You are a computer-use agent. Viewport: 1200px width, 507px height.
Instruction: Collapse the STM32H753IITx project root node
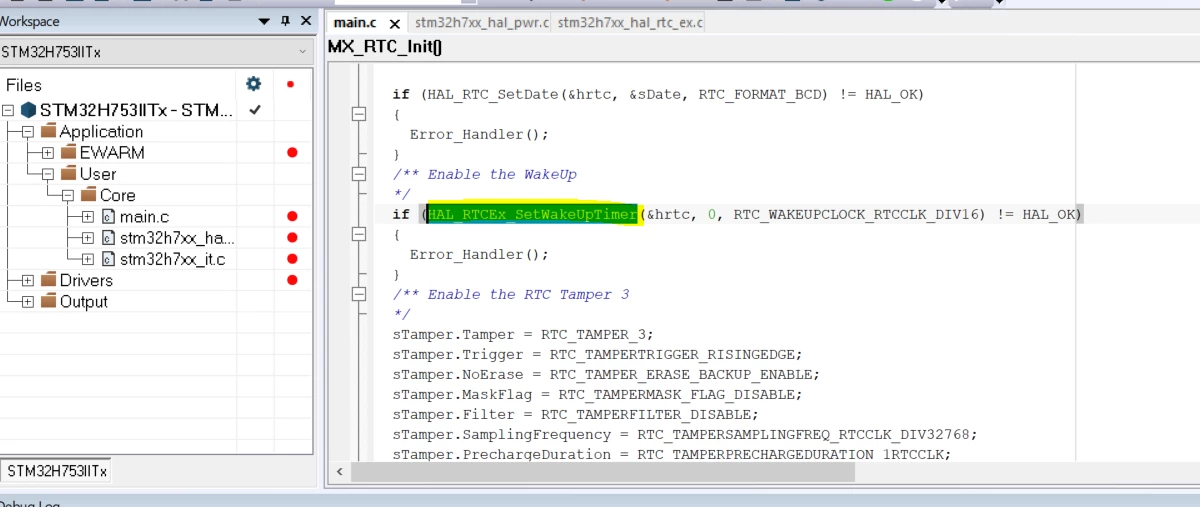[x=8, y=110]
